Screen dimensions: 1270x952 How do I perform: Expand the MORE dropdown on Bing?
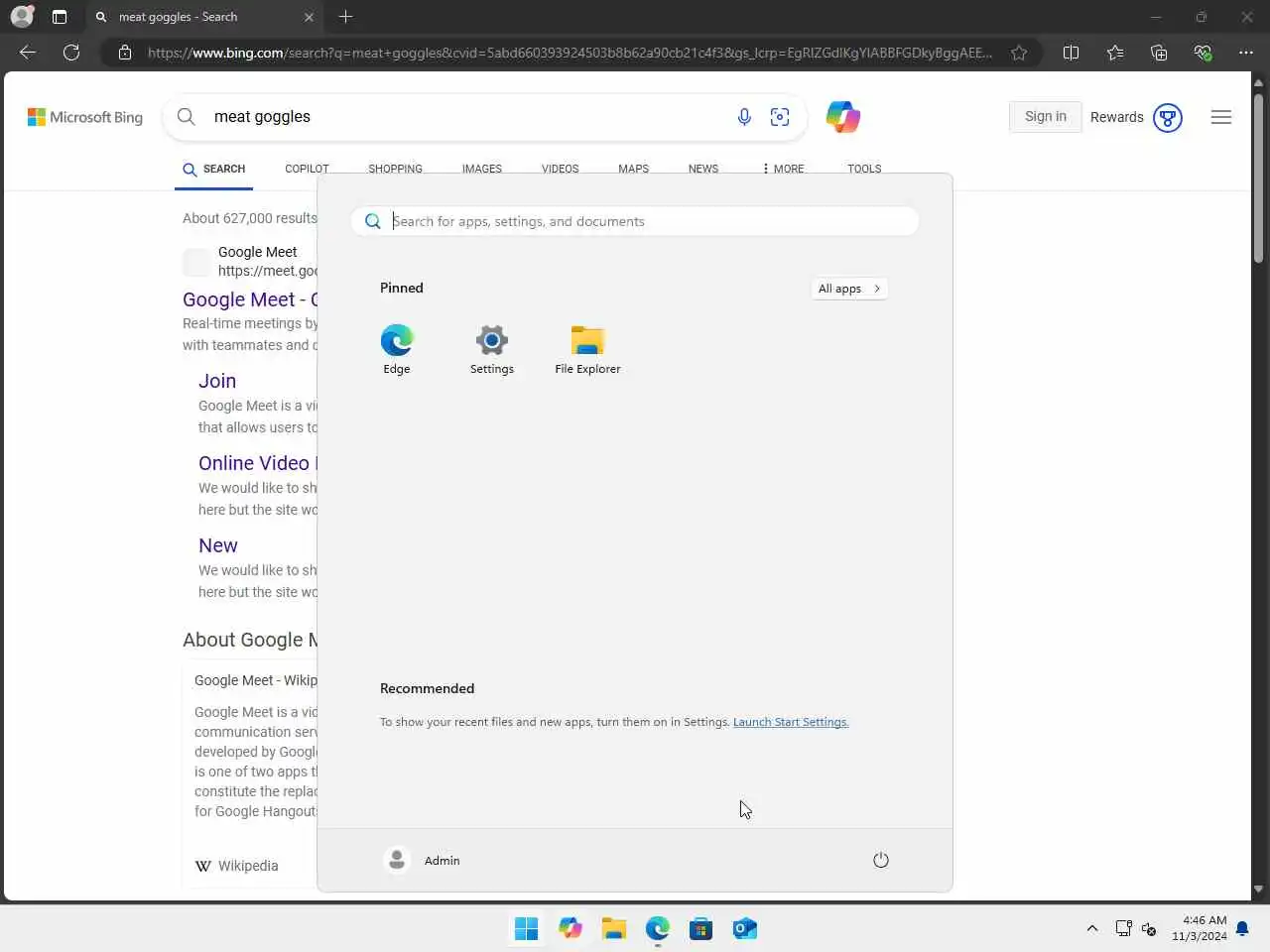pos(784,169)
